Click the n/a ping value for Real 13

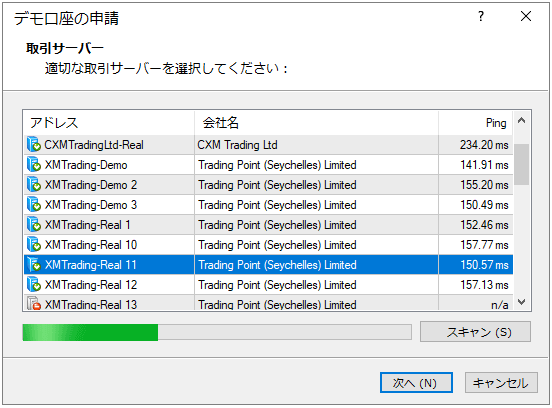tap(500, 305)
